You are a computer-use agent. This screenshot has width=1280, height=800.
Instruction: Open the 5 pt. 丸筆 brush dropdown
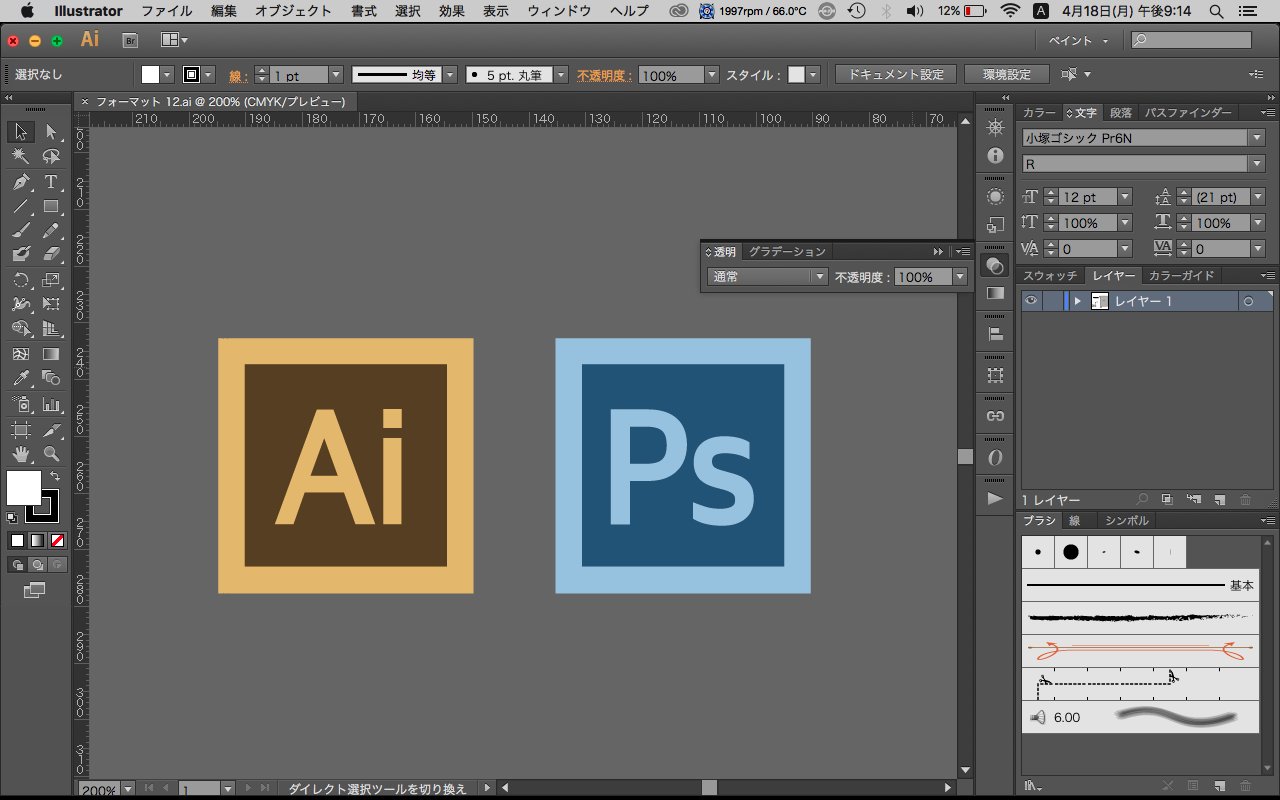(x=561, y=75)
